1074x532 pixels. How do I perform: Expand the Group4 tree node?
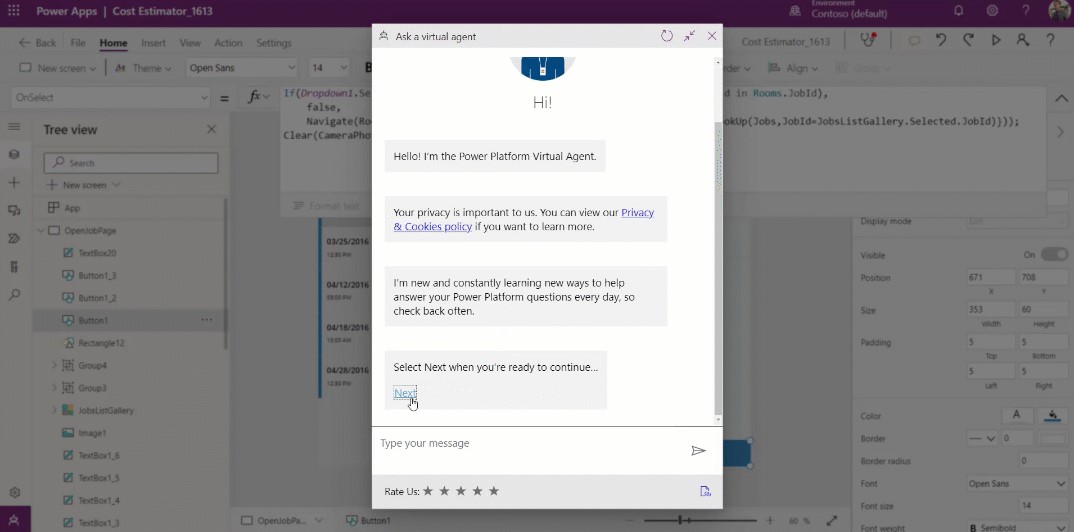click(54, 366)
